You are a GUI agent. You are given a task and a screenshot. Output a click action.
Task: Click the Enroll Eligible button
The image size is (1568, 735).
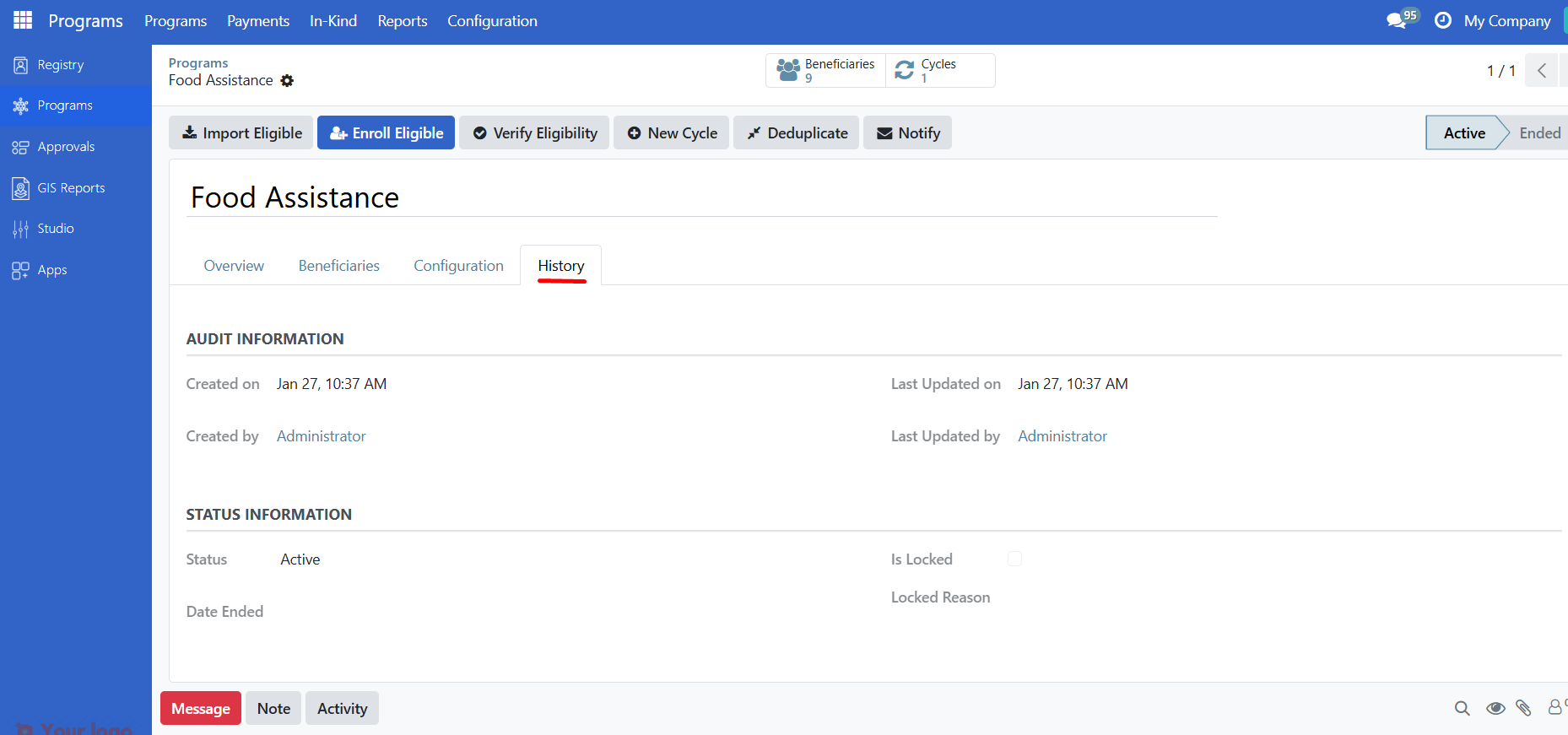click(386, 133)
